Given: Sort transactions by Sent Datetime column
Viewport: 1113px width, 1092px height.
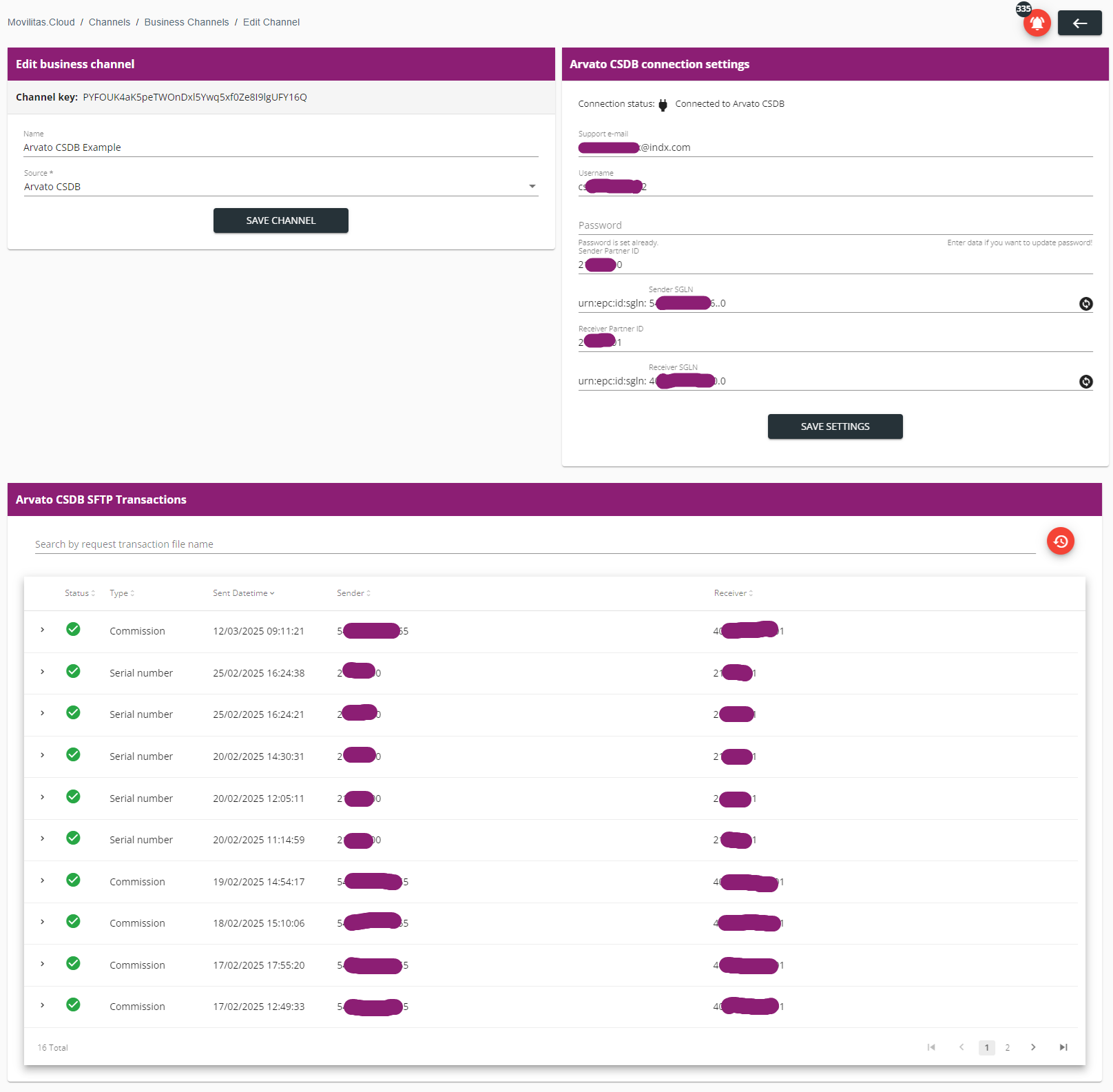Looking at the screenshot, I should pyautogui.click(x=244, y=593).
